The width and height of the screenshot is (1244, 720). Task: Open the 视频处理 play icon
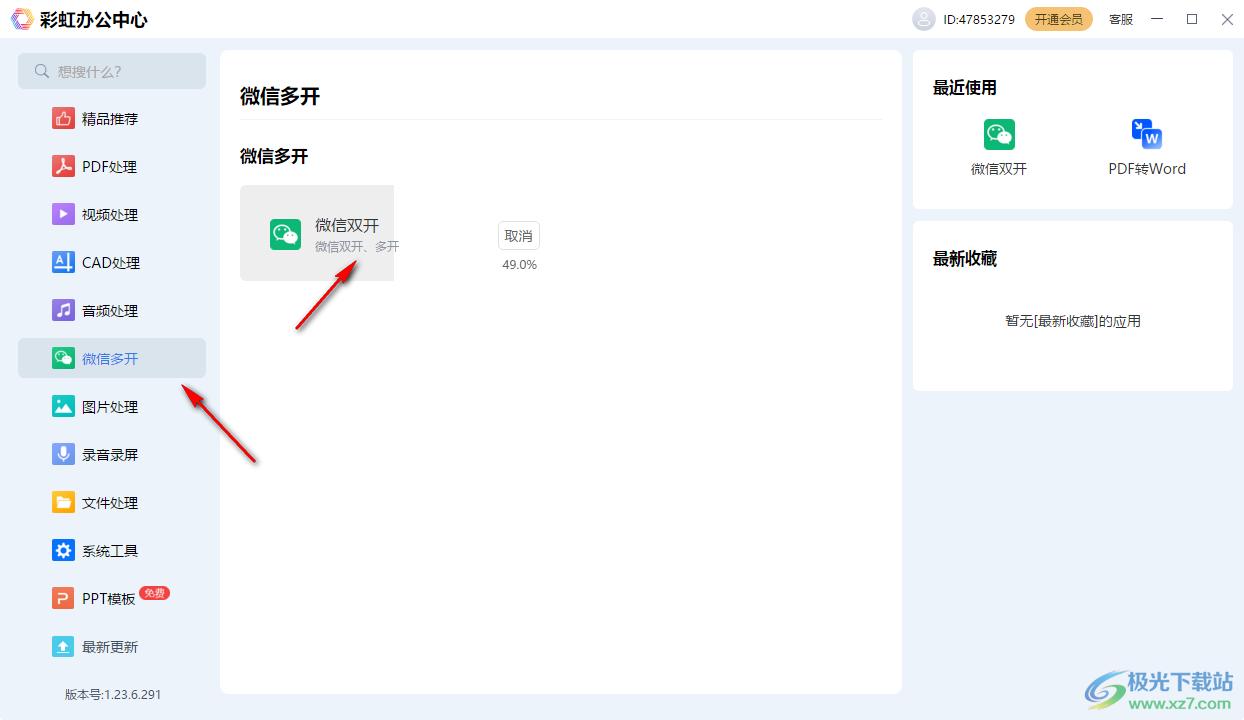(63, 215)
